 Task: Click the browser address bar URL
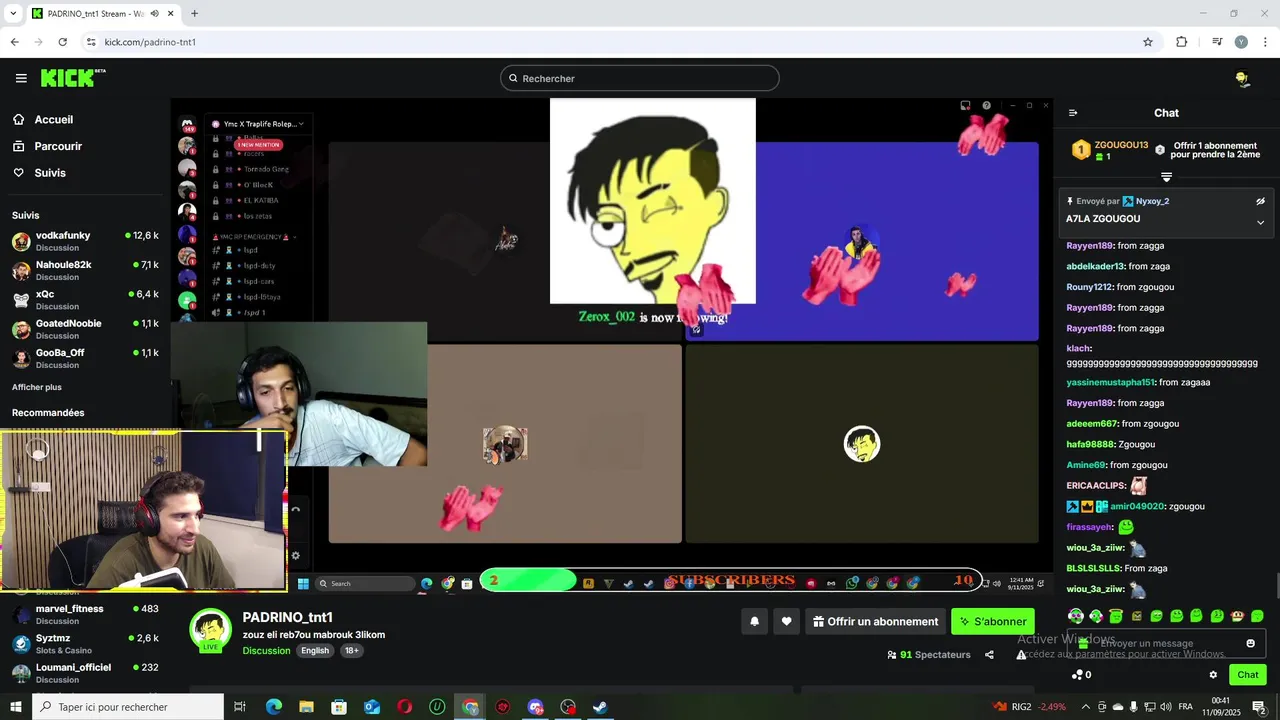click(150, 42)
